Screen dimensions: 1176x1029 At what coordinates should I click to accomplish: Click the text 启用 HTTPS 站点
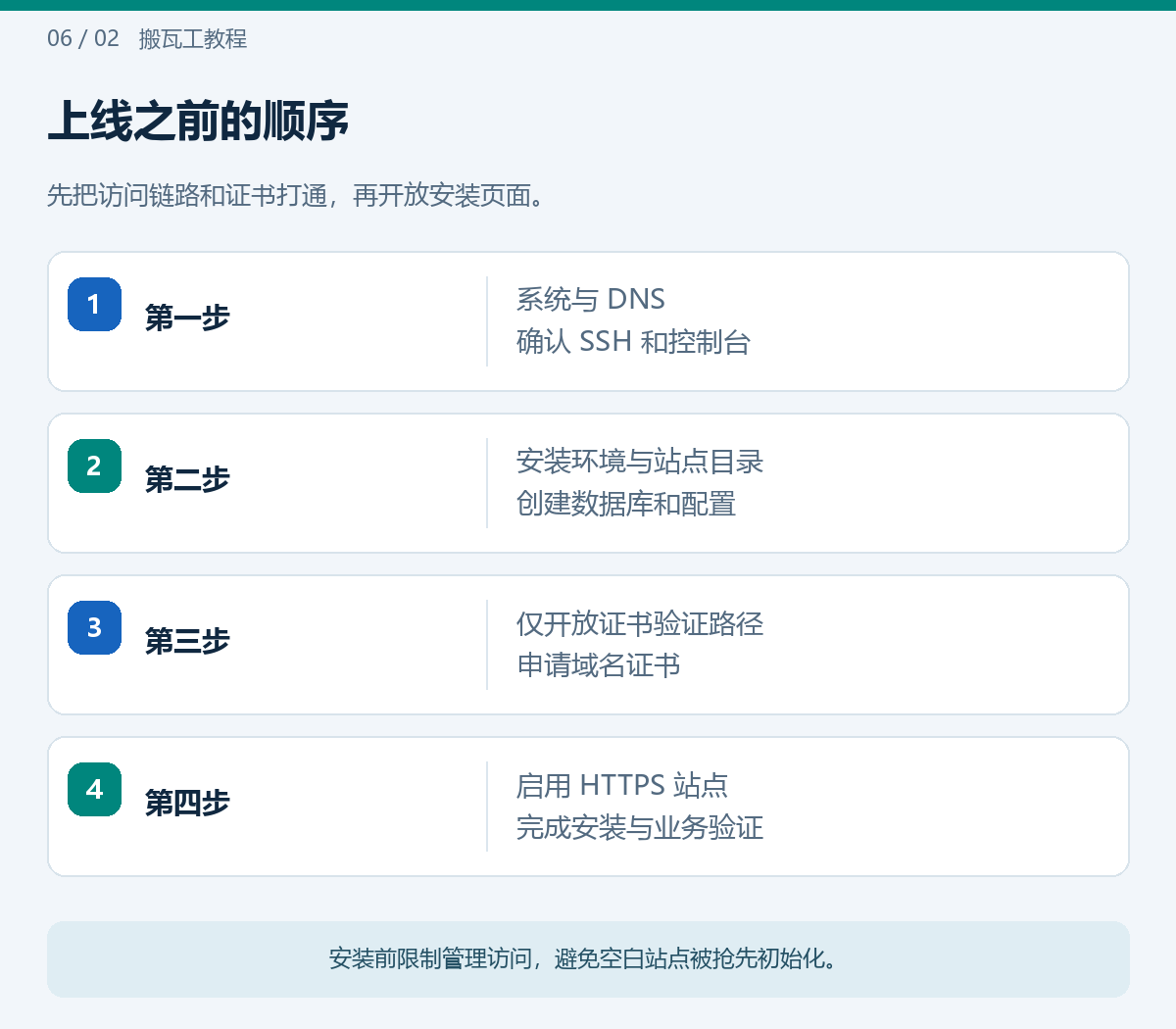(622, 785)
